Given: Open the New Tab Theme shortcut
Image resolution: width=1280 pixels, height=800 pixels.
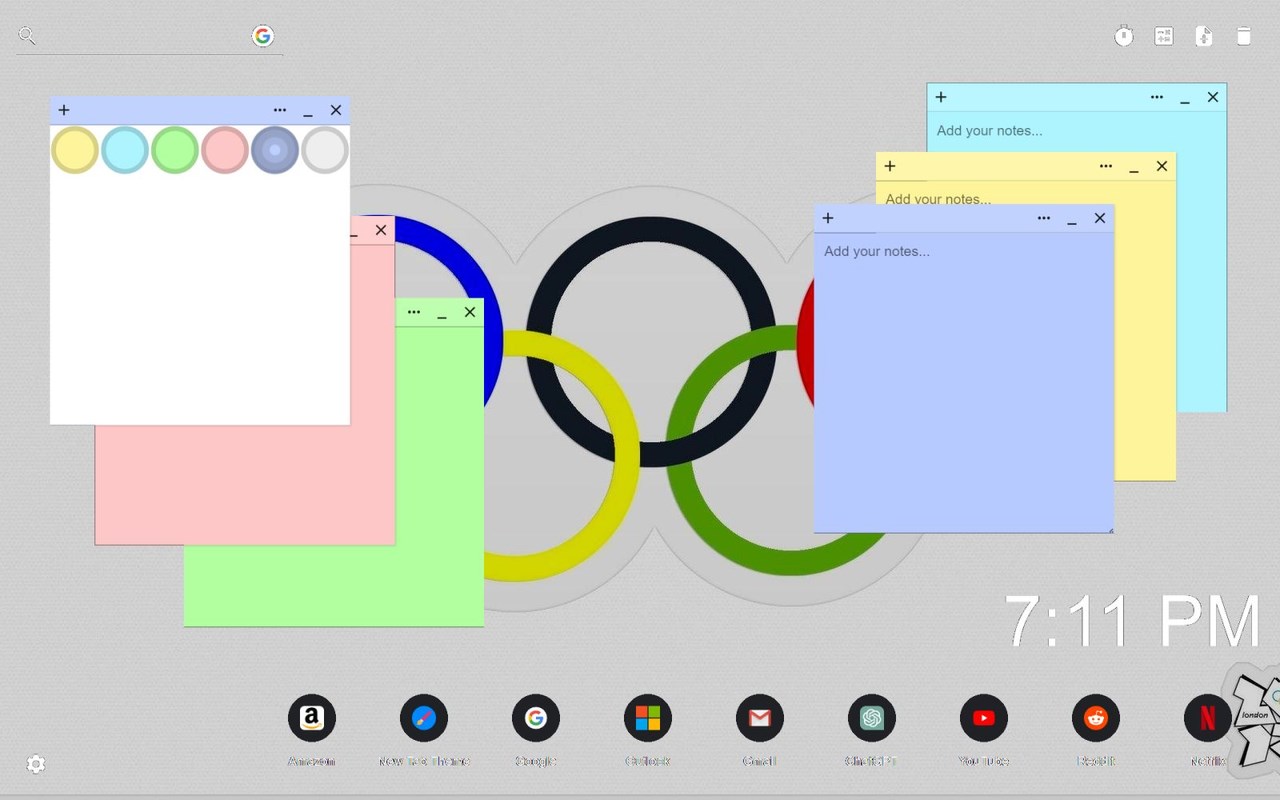Looking at the screenshot, I should (x=424, y=718).
